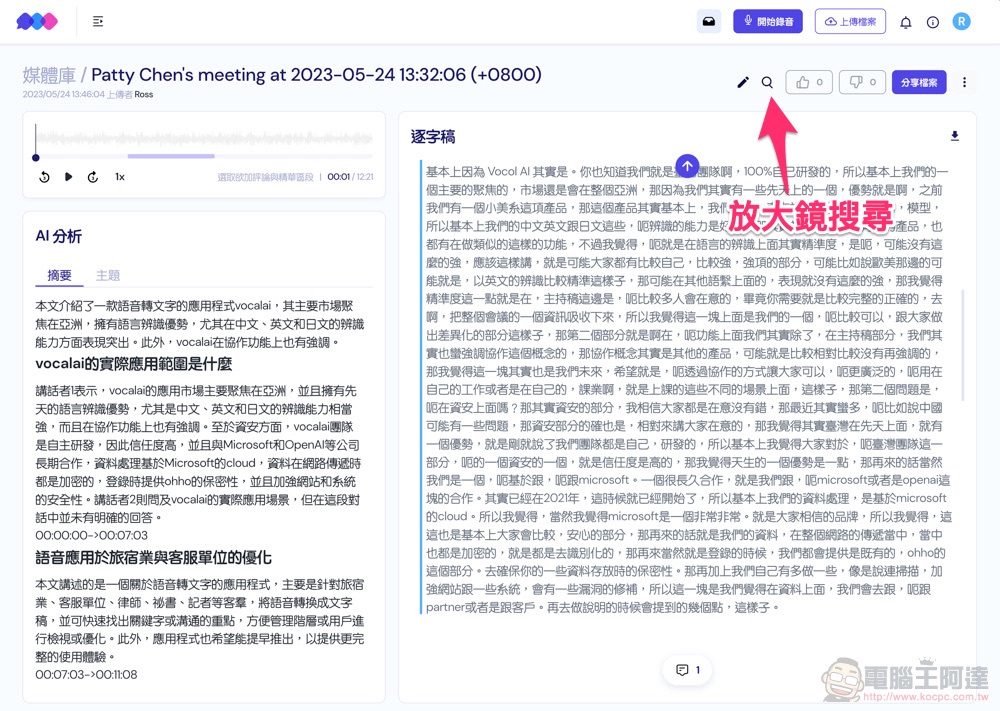1000x711 pixels.
Task: Expand the sidebar navigation menu
Action: pyautogui.click(x=98, y=21)
